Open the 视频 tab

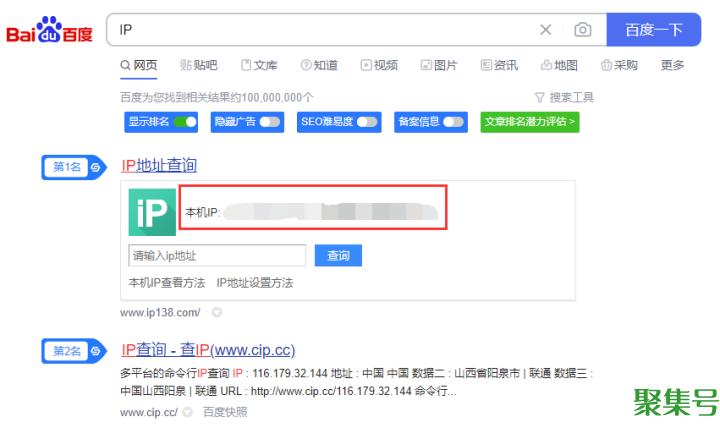click(379, 65)
